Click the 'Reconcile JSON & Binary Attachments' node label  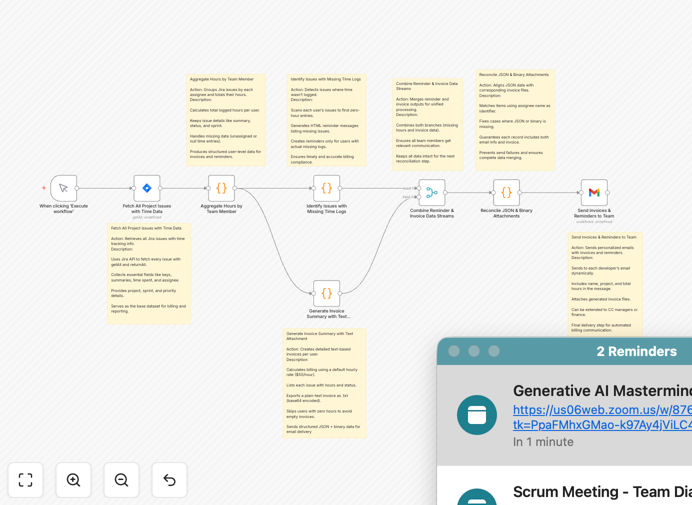(506, 213)
